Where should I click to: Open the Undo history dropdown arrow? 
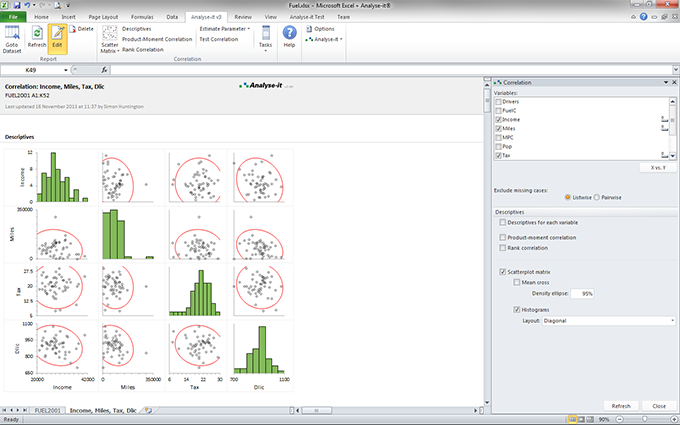34,5
